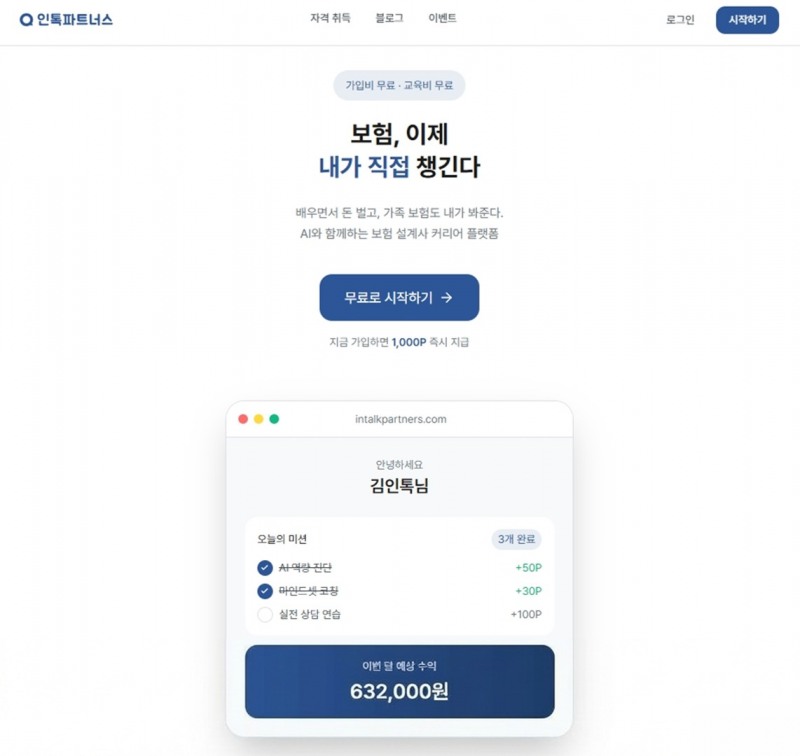
Task: Click the red traffic-light dot on the mockup window
Action: (x=241, y=419)
